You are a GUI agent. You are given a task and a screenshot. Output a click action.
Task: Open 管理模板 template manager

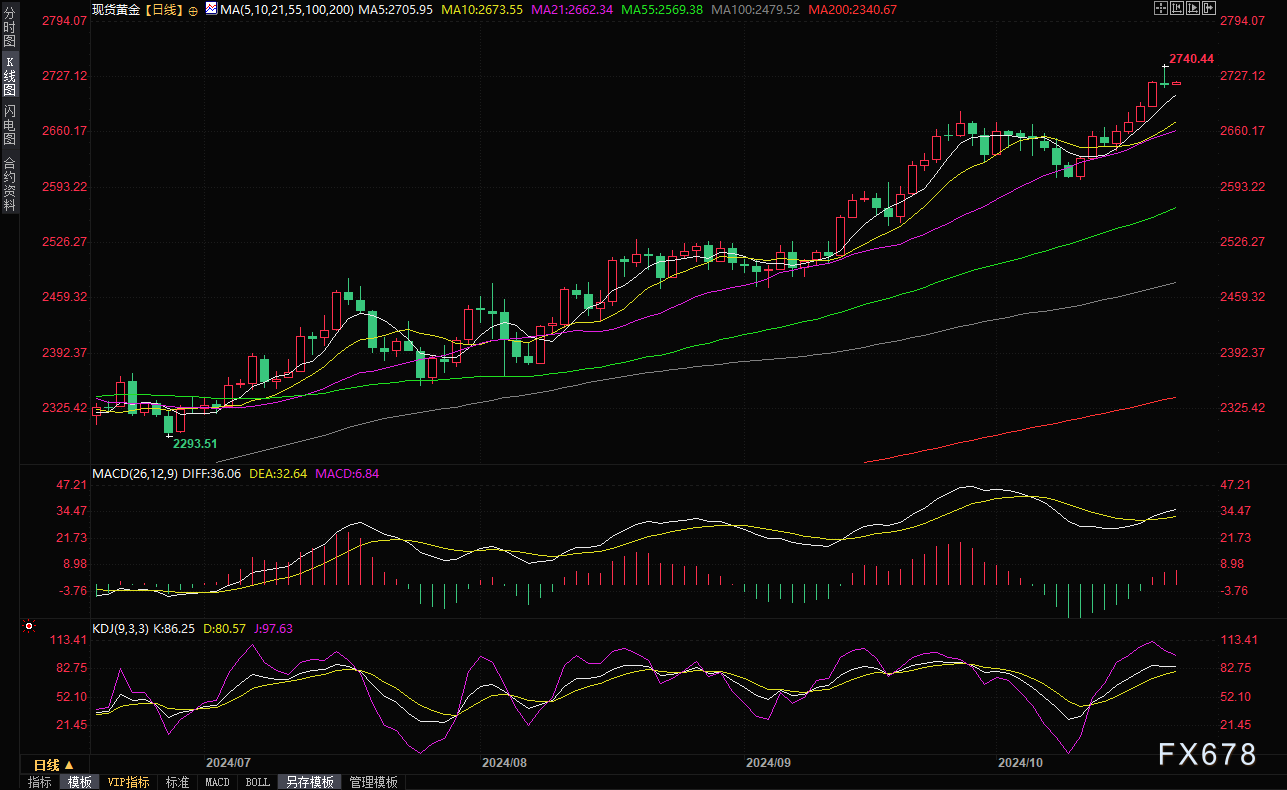pos(373,782)
